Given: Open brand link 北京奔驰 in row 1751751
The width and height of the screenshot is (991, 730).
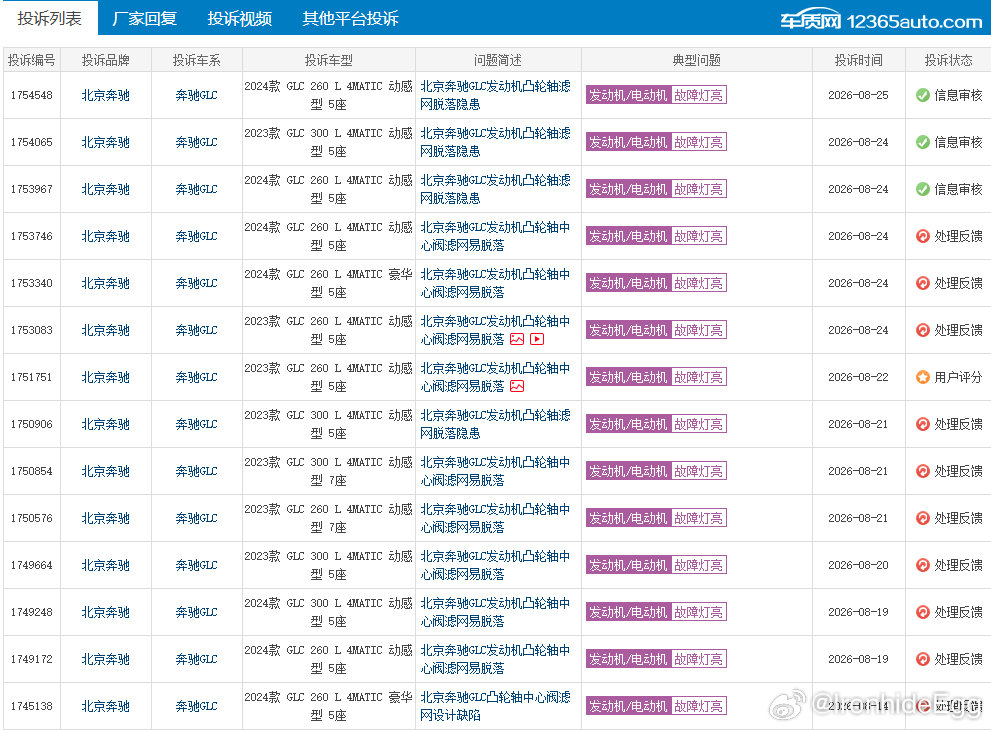Looking at the screenshot, I should click(106, 377).
